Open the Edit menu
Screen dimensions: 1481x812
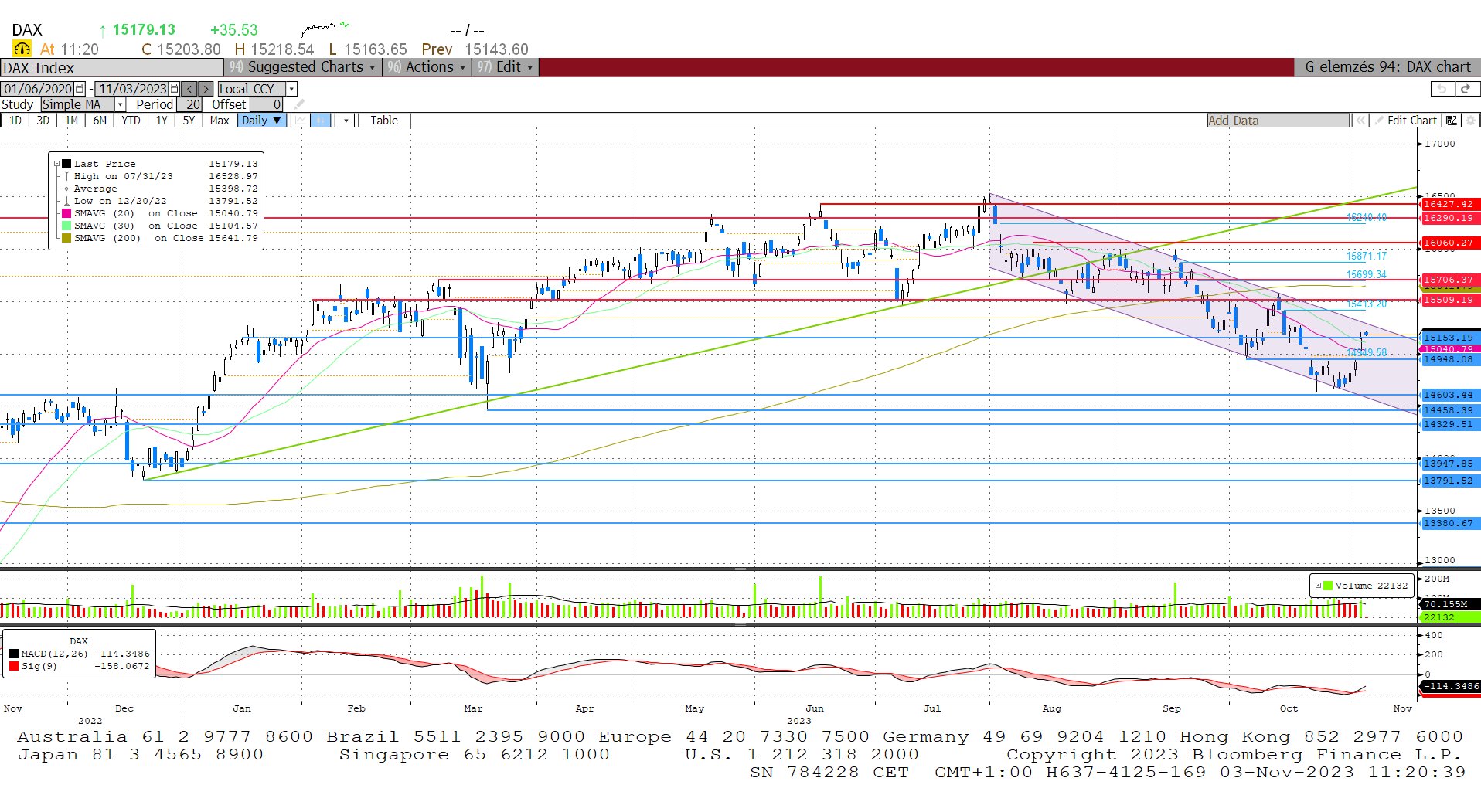click(505, 67)
